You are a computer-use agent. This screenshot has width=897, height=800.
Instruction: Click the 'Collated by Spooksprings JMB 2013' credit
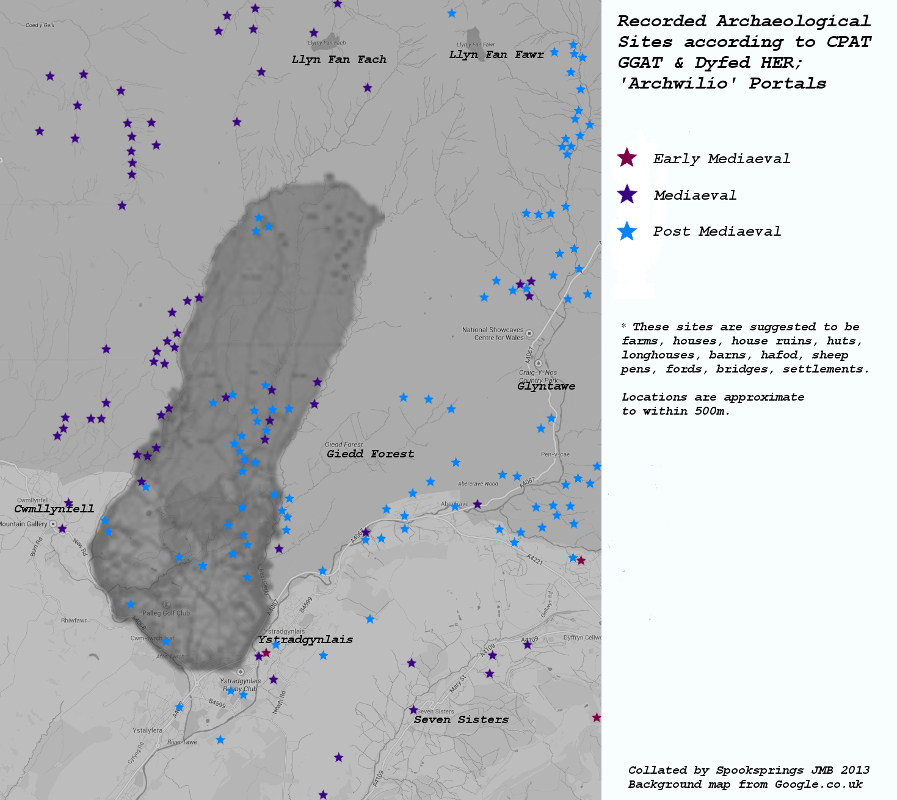coord(748,770)
